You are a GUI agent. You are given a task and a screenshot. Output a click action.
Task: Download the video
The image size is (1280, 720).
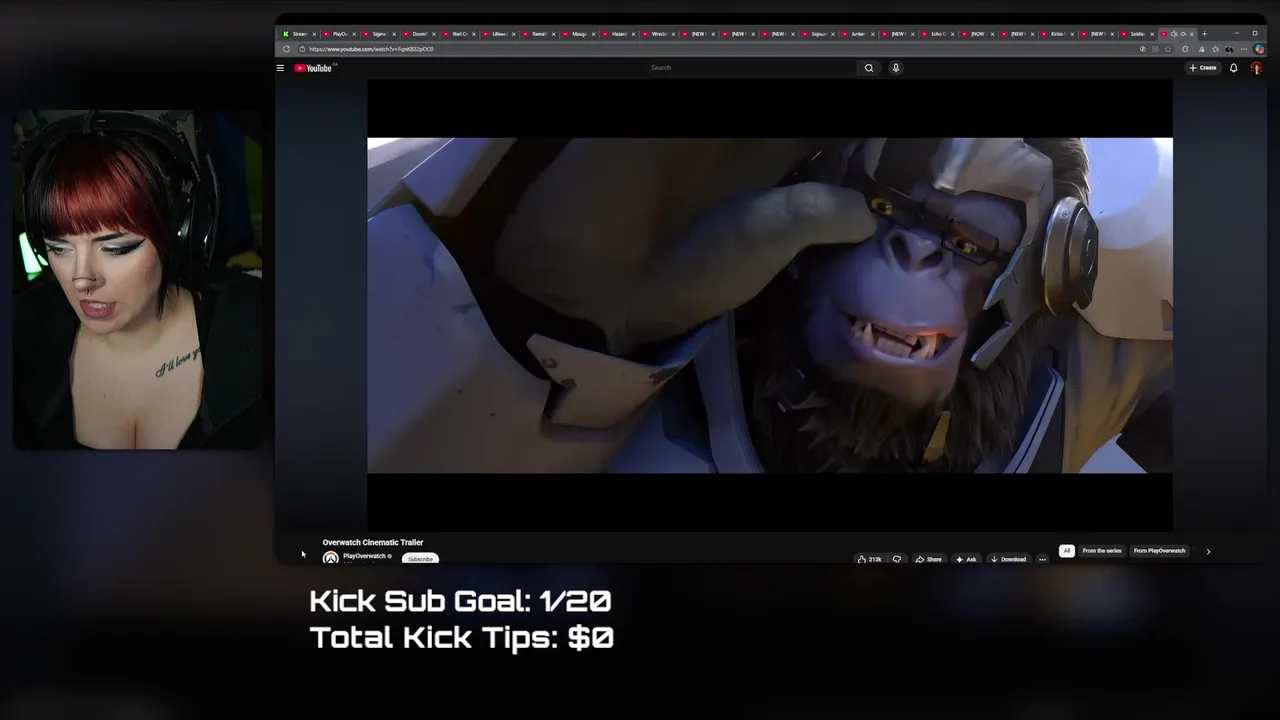(1008, 559)
